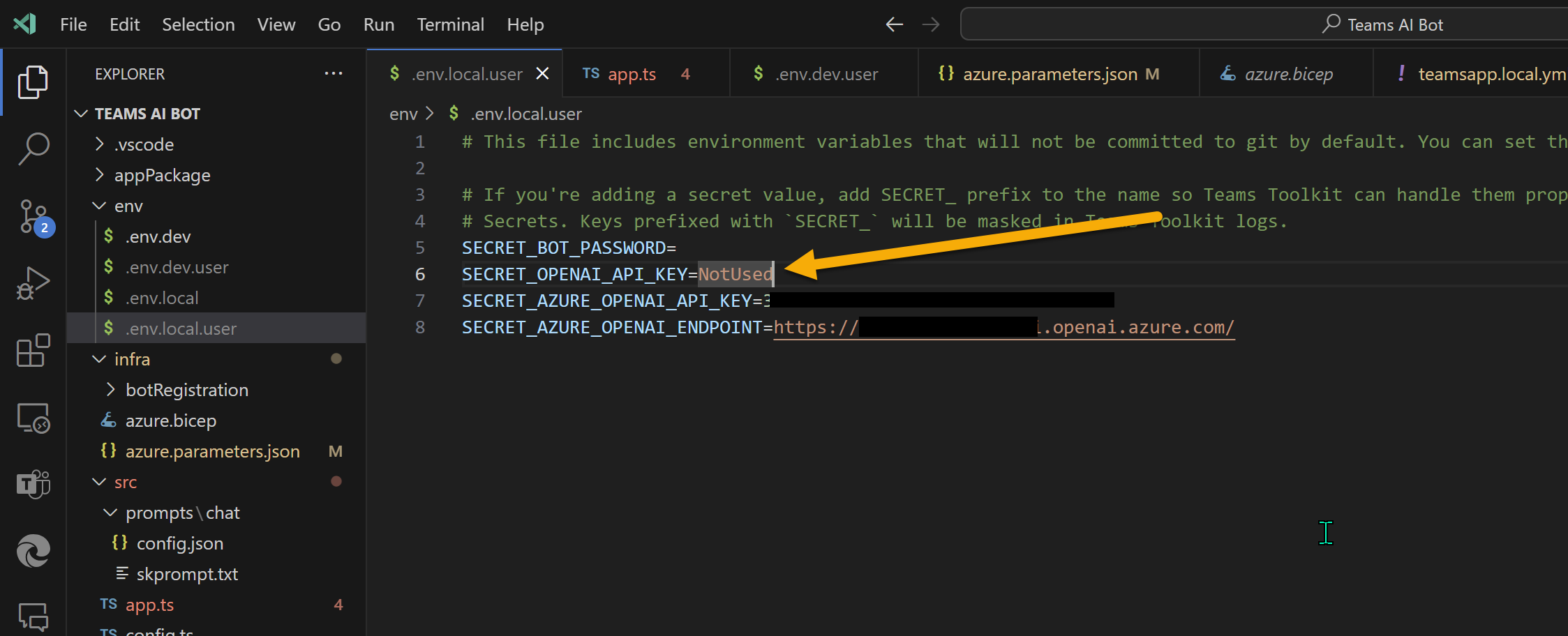Launch the Microsoft Edge tools icon

32,551
